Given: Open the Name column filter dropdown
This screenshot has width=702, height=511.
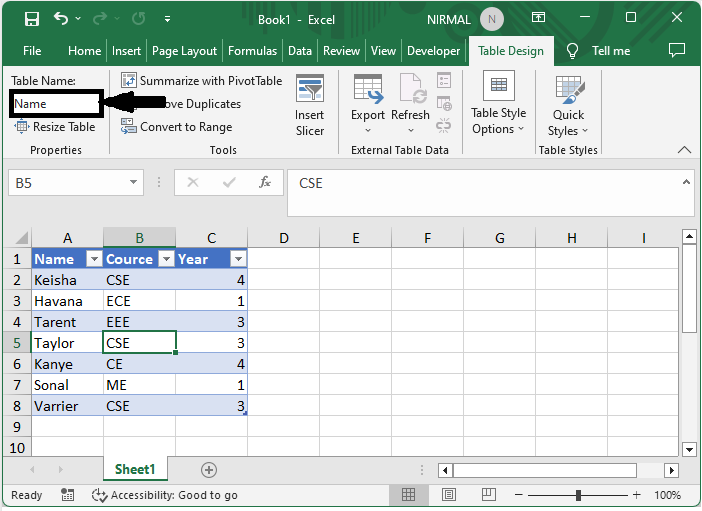Looking at the screenshot, I should point(94,259).
